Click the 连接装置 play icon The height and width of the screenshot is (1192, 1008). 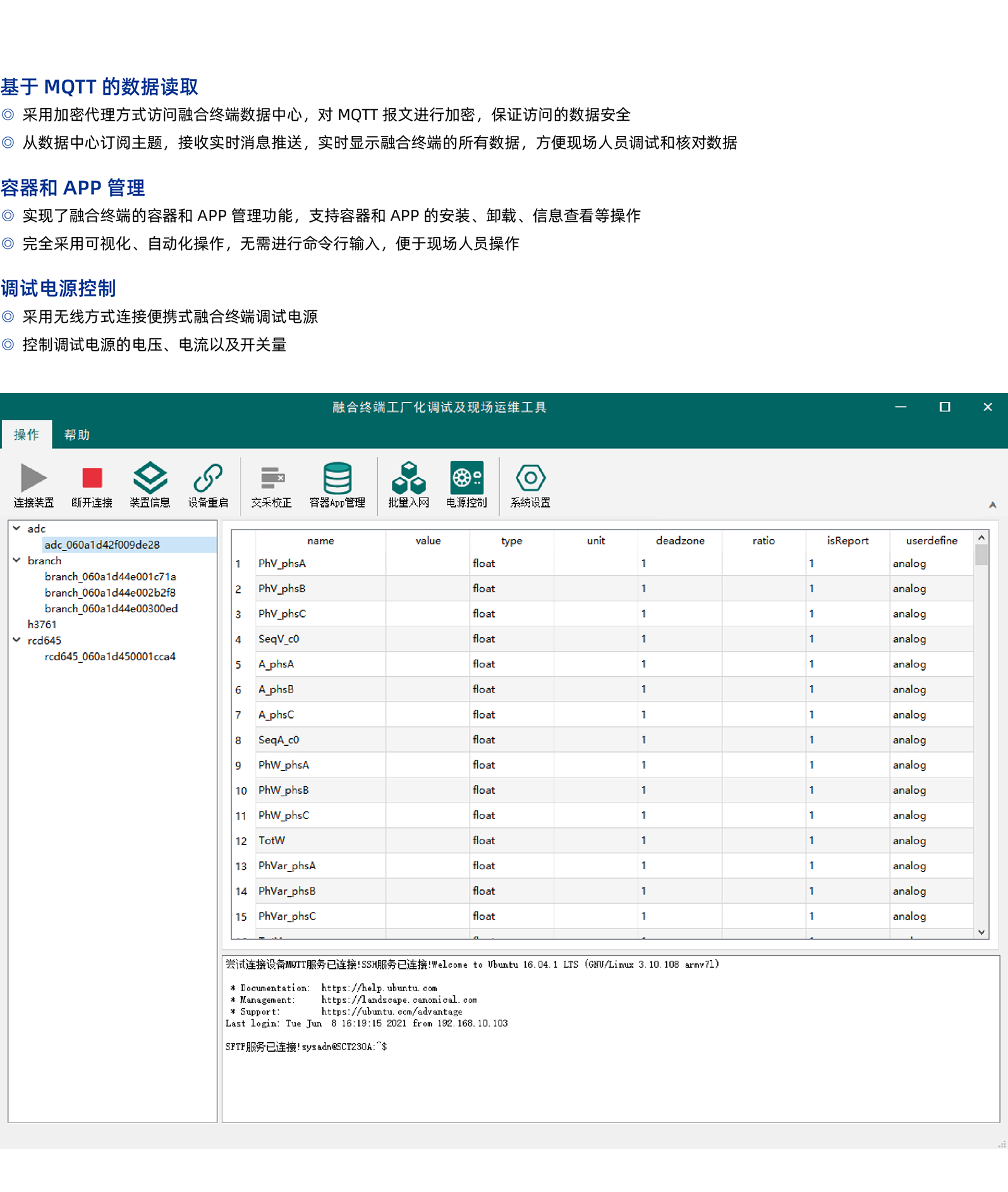click(33, 478)
